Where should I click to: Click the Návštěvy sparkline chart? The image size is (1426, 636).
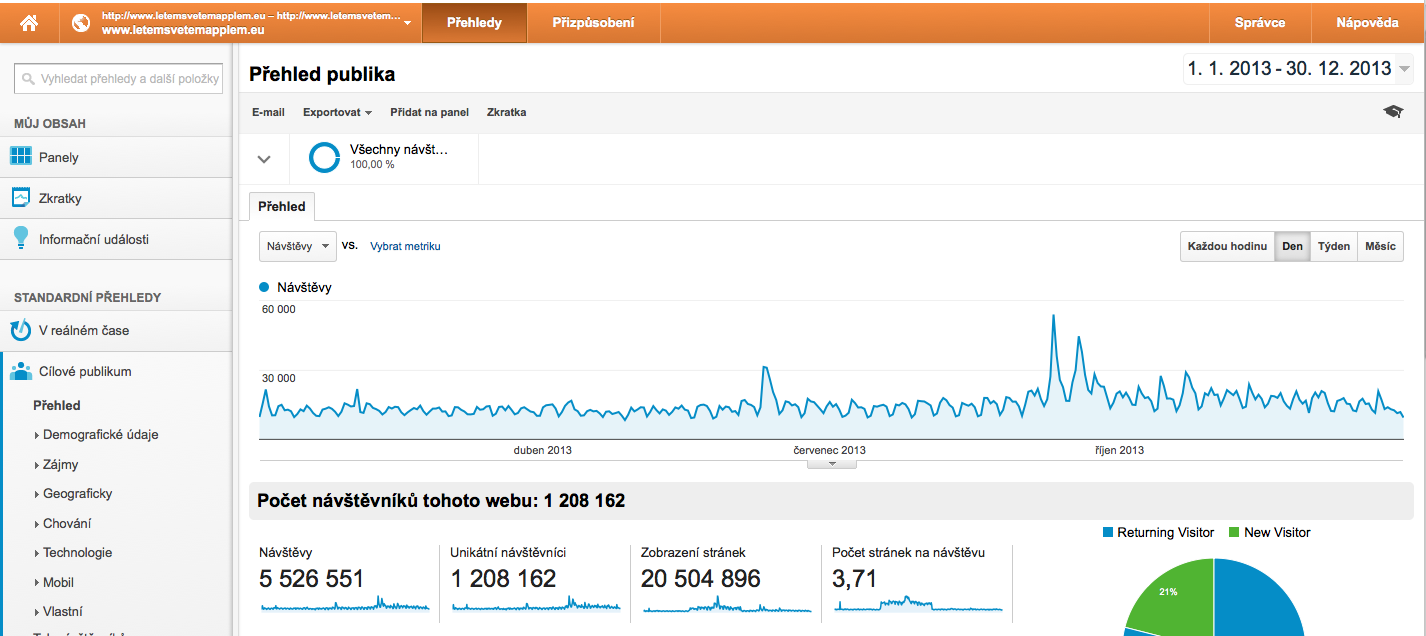pyautogui.click(x=345, y=604)
